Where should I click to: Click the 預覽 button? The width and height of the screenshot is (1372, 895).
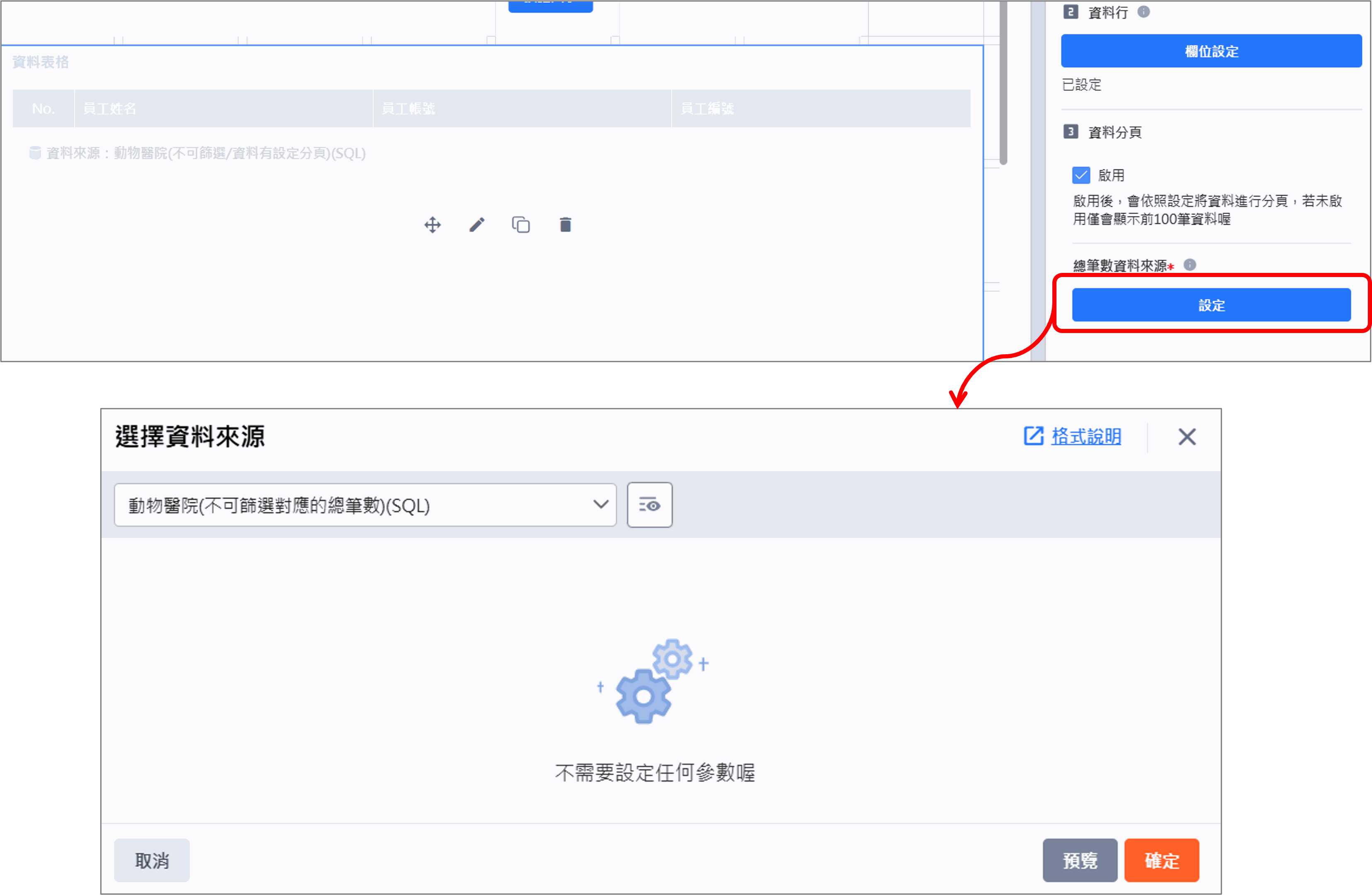[x=1080, y=861]
